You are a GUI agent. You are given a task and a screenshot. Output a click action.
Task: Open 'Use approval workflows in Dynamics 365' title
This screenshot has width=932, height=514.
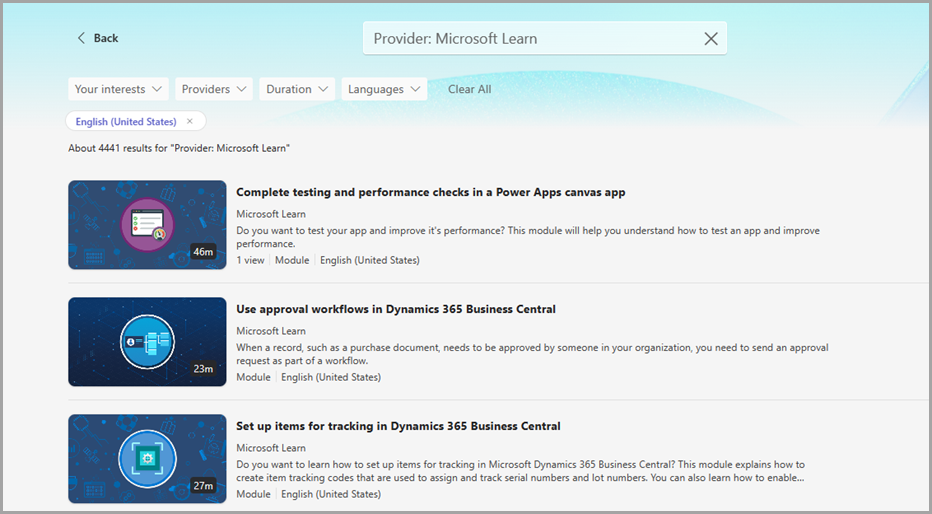click(x=396, y=309)
